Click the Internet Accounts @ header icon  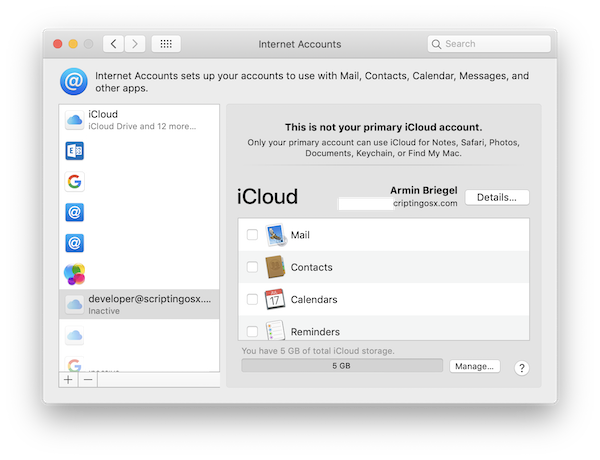pyautogui.click(x=74, y=82)
